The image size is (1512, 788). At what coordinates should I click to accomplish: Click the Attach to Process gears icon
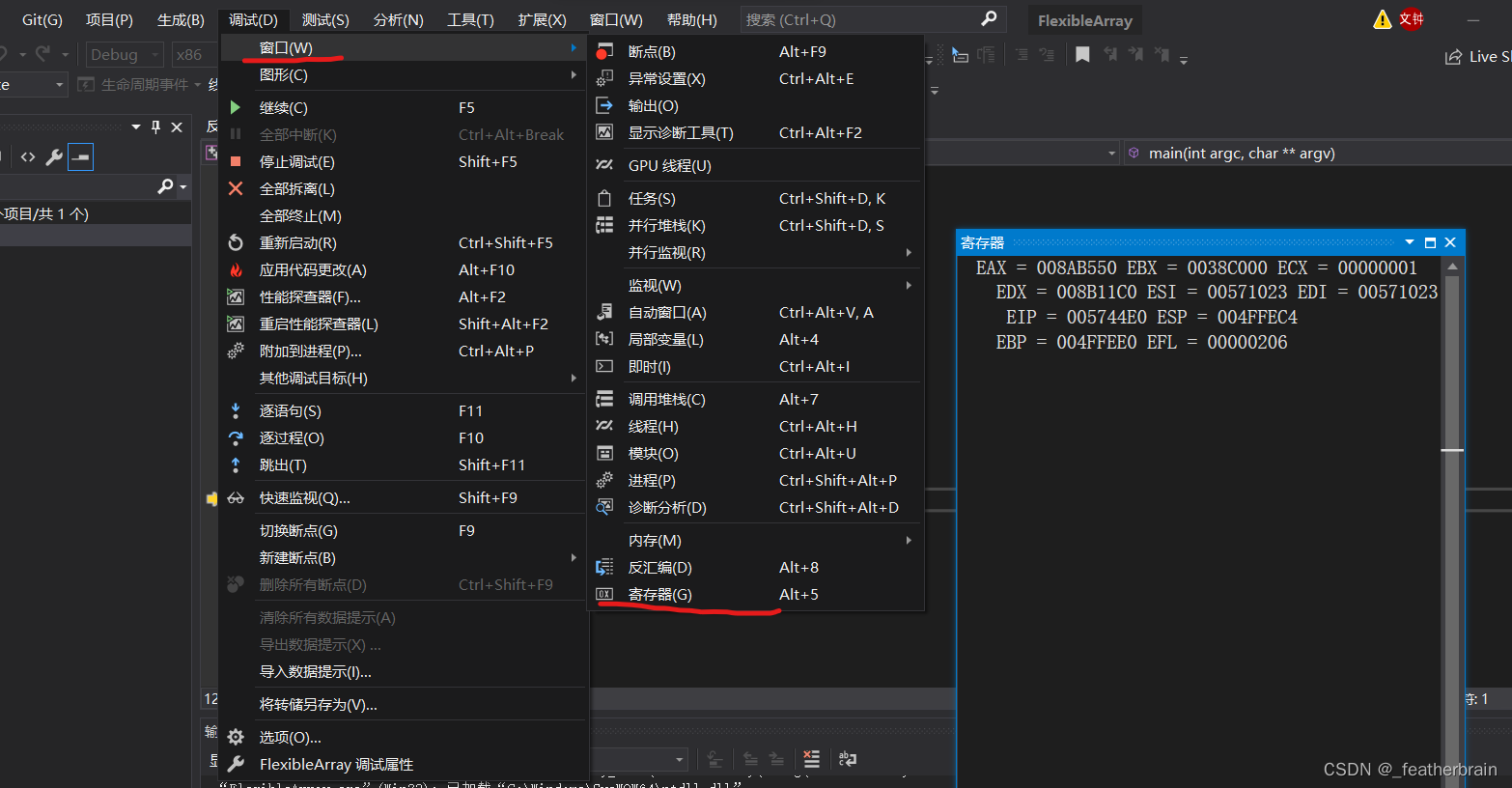236,351
